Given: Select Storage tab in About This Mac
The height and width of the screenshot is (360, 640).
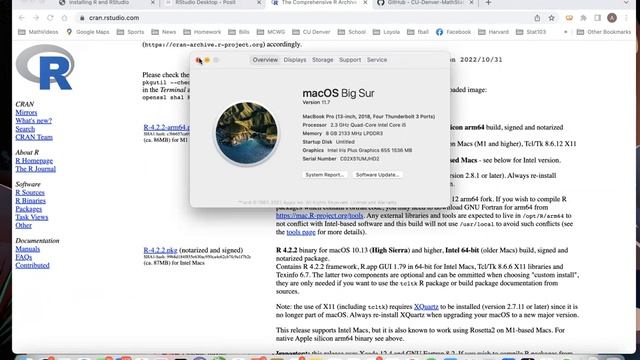Looking at the screenshot, I should click(322, 60).
